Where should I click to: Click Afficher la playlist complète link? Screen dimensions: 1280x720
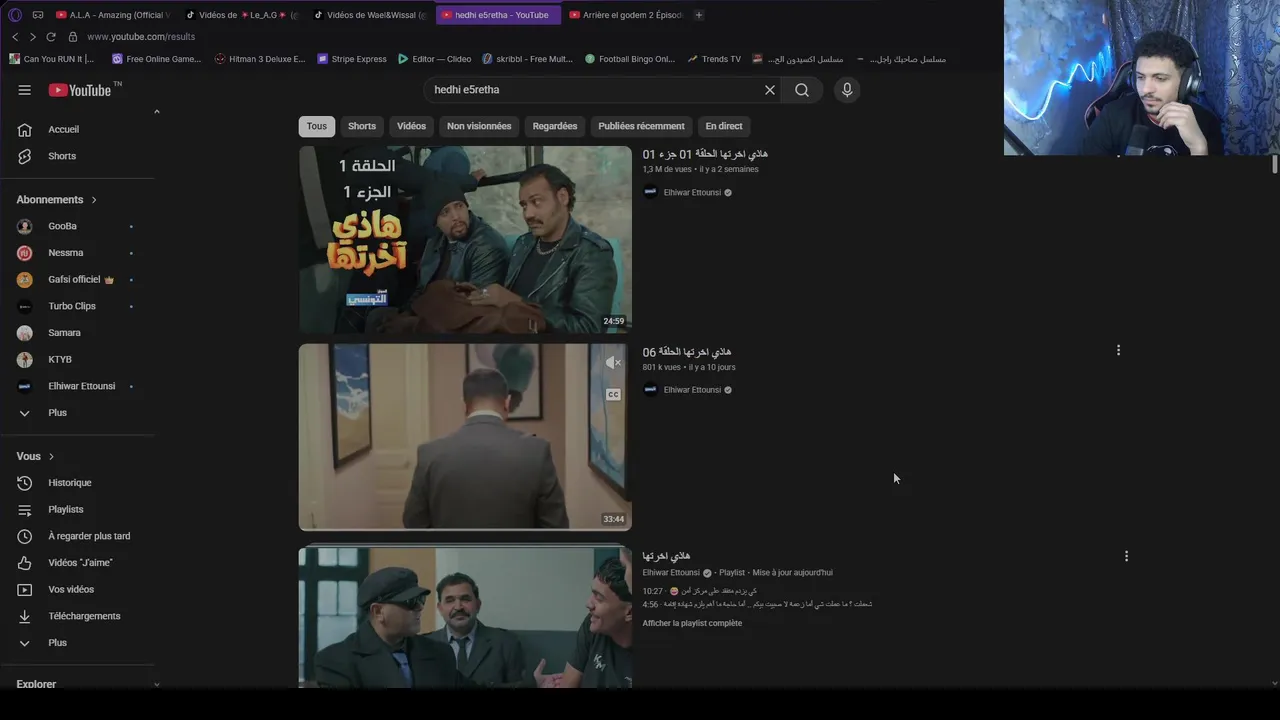pos(692,623)
